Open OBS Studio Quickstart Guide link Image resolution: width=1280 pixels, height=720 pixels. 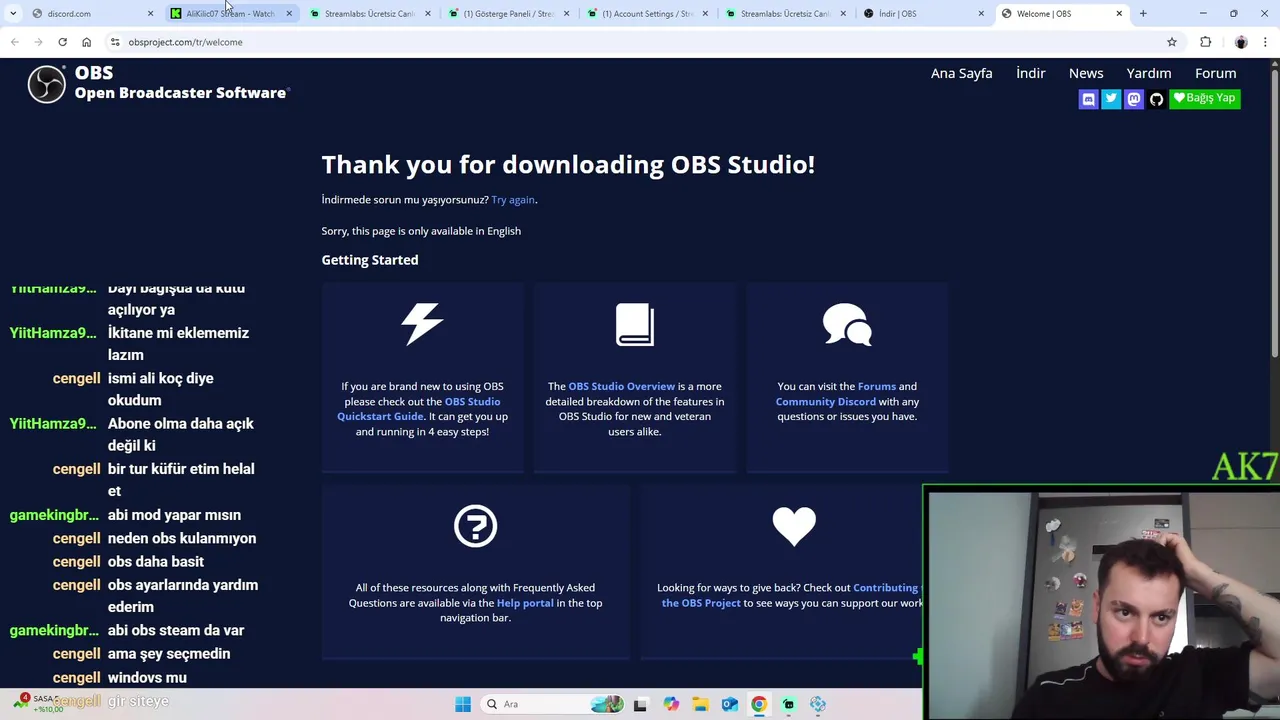pyautogui.click(x=419, y=409)
